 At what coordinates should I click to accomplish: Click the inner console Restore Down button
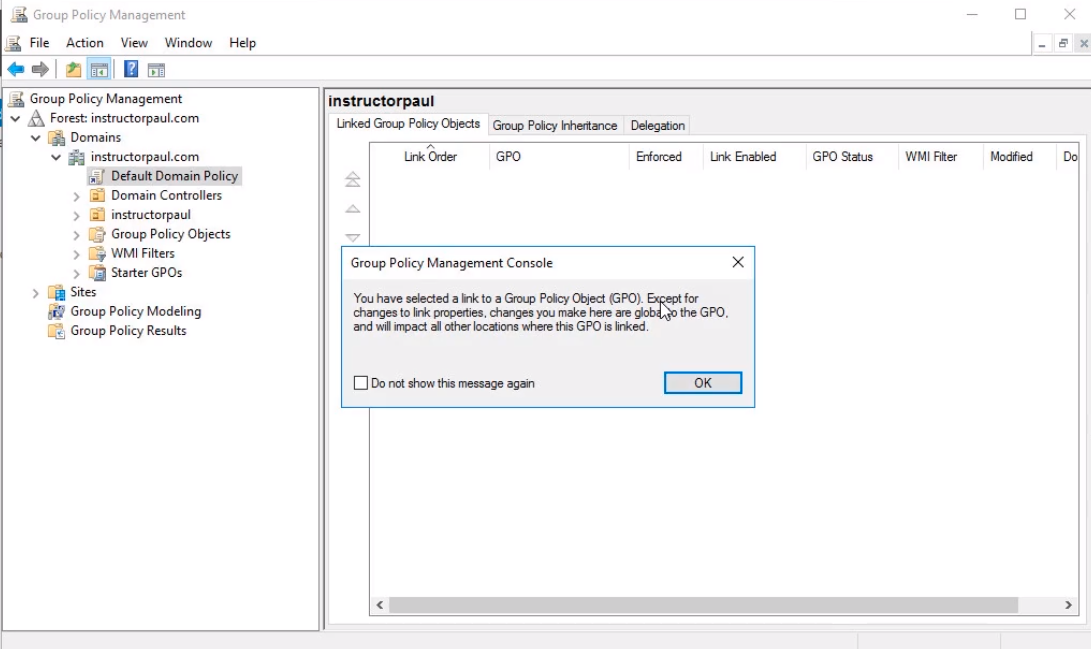click(1062, 44)
